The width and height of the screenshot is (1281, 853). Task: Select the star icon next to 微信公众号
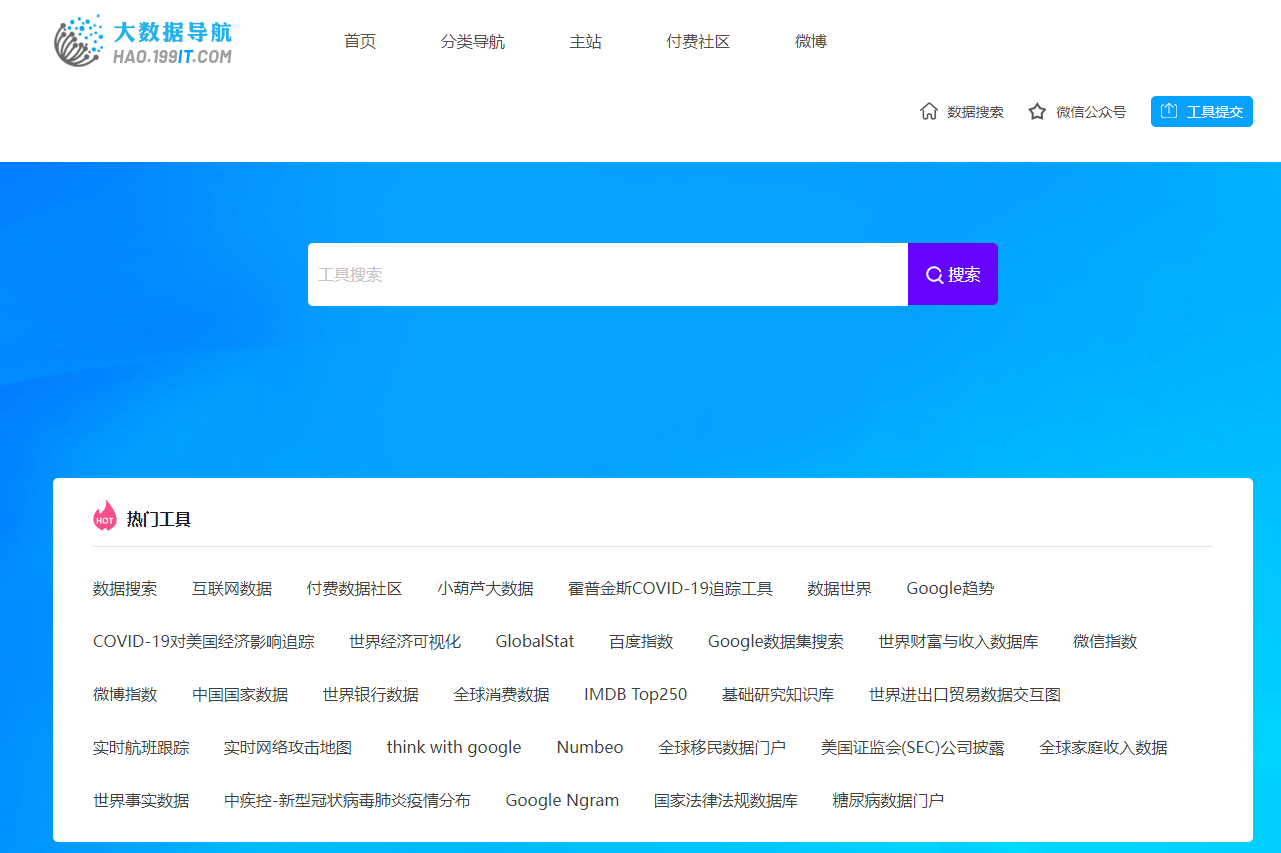(1035, 111)
